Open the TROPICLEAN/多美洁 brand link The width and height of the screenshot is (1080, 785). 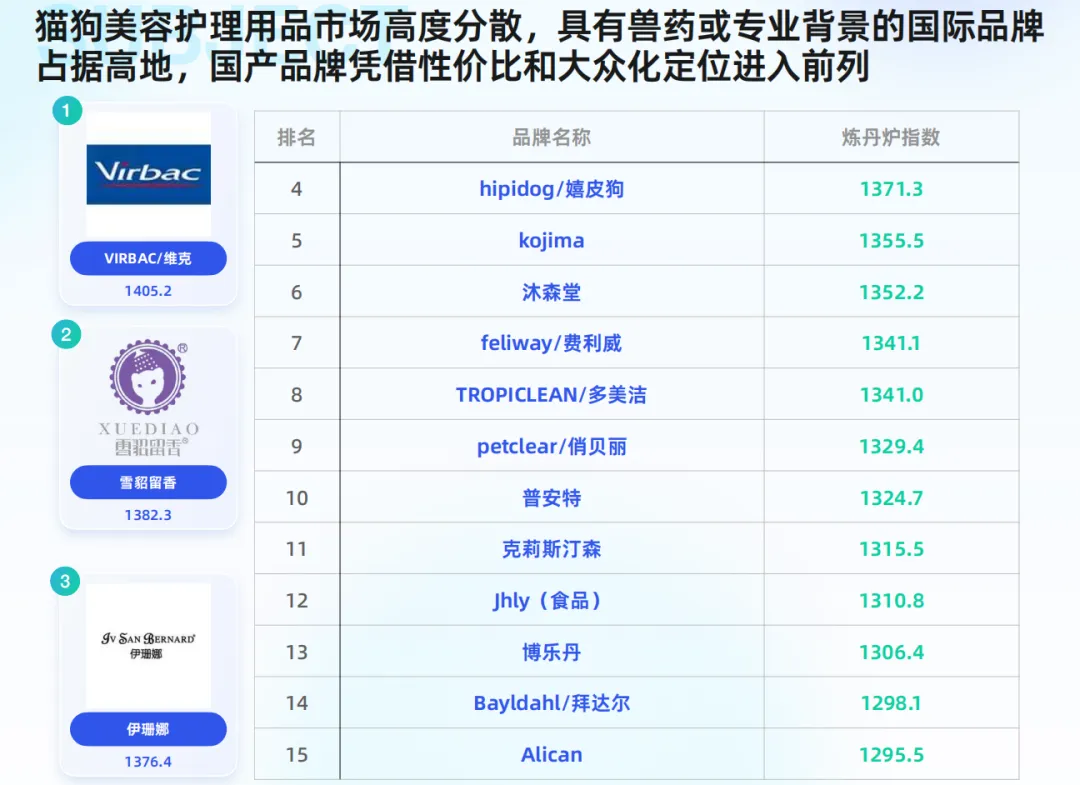pos(551,395)
